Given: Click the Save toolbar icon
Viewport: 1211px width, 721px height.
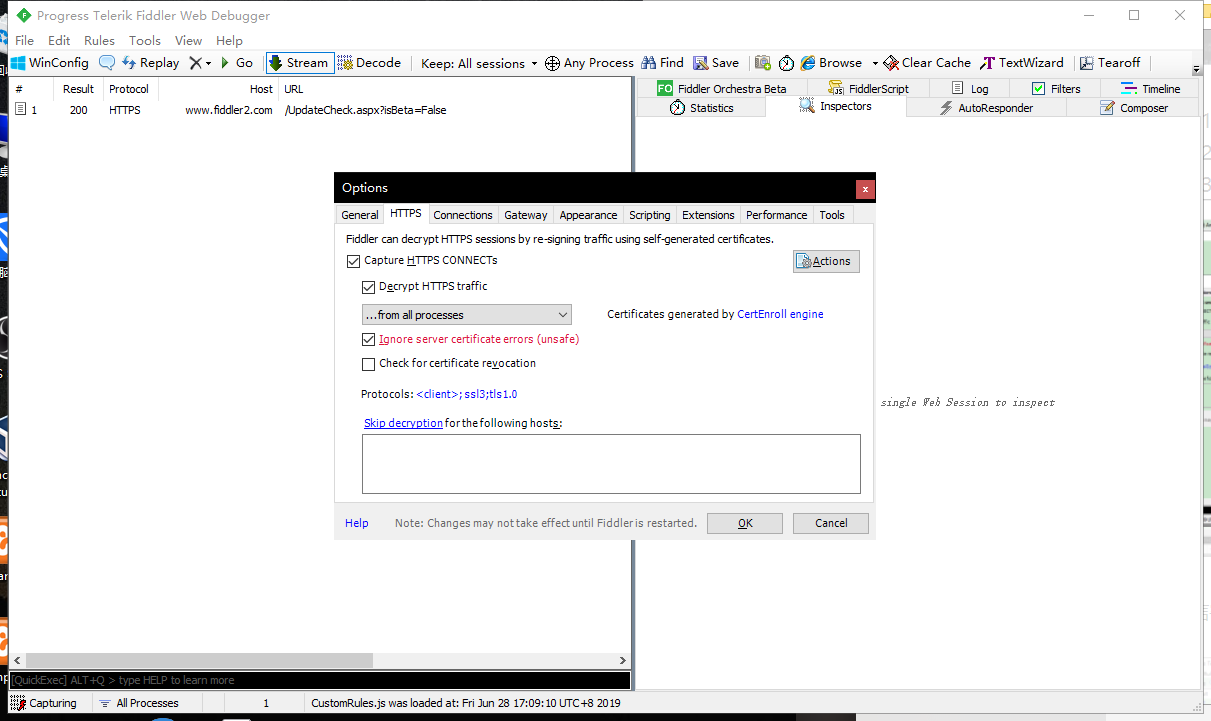Looking at the screenshot, I should 716,62.
